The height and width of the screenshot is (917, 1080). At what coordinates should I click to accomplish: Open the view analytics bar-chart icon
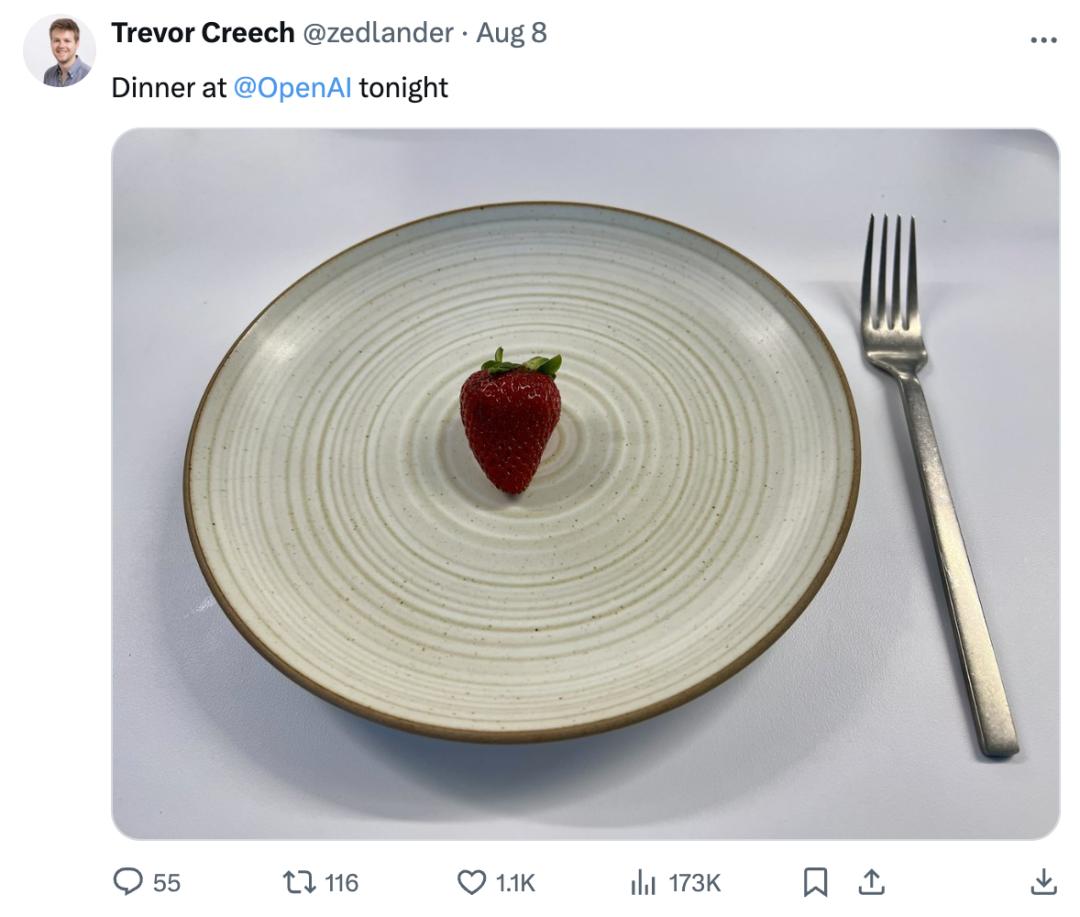point(642,881)
